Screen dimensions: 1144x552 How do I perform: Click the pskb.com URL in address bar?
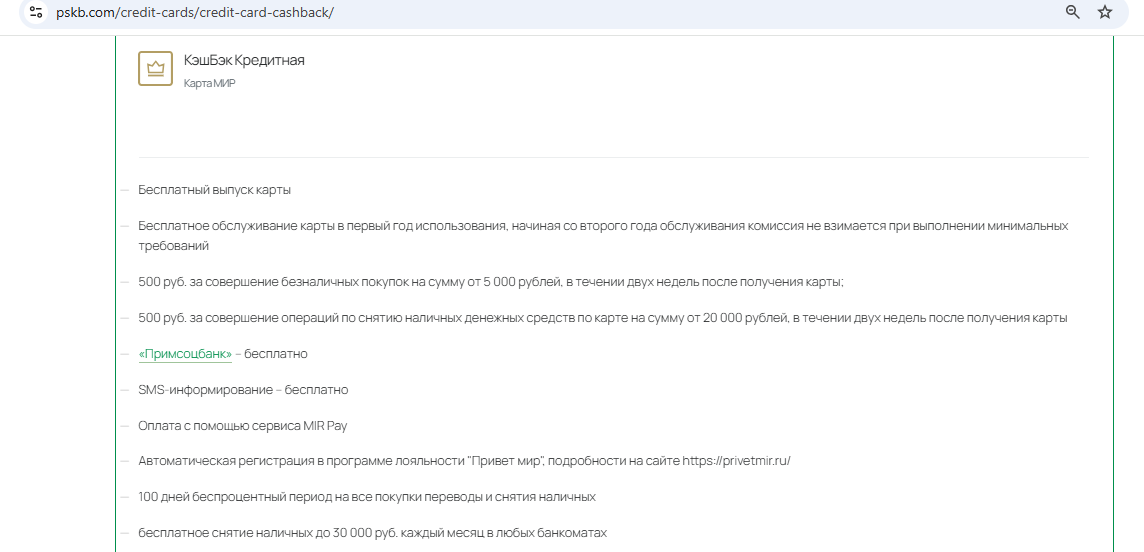pos(195,12)
